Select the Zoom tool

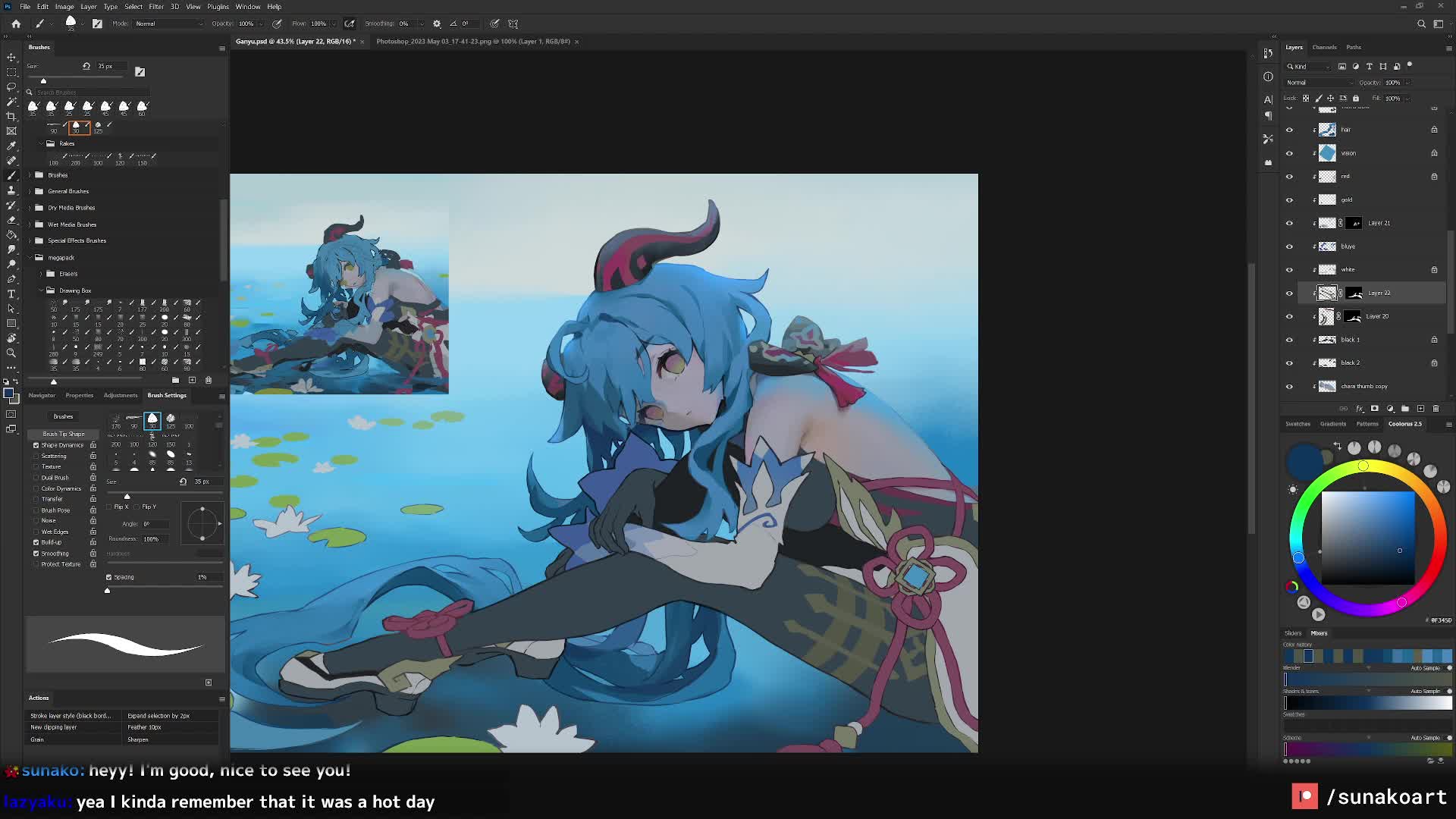11,353
